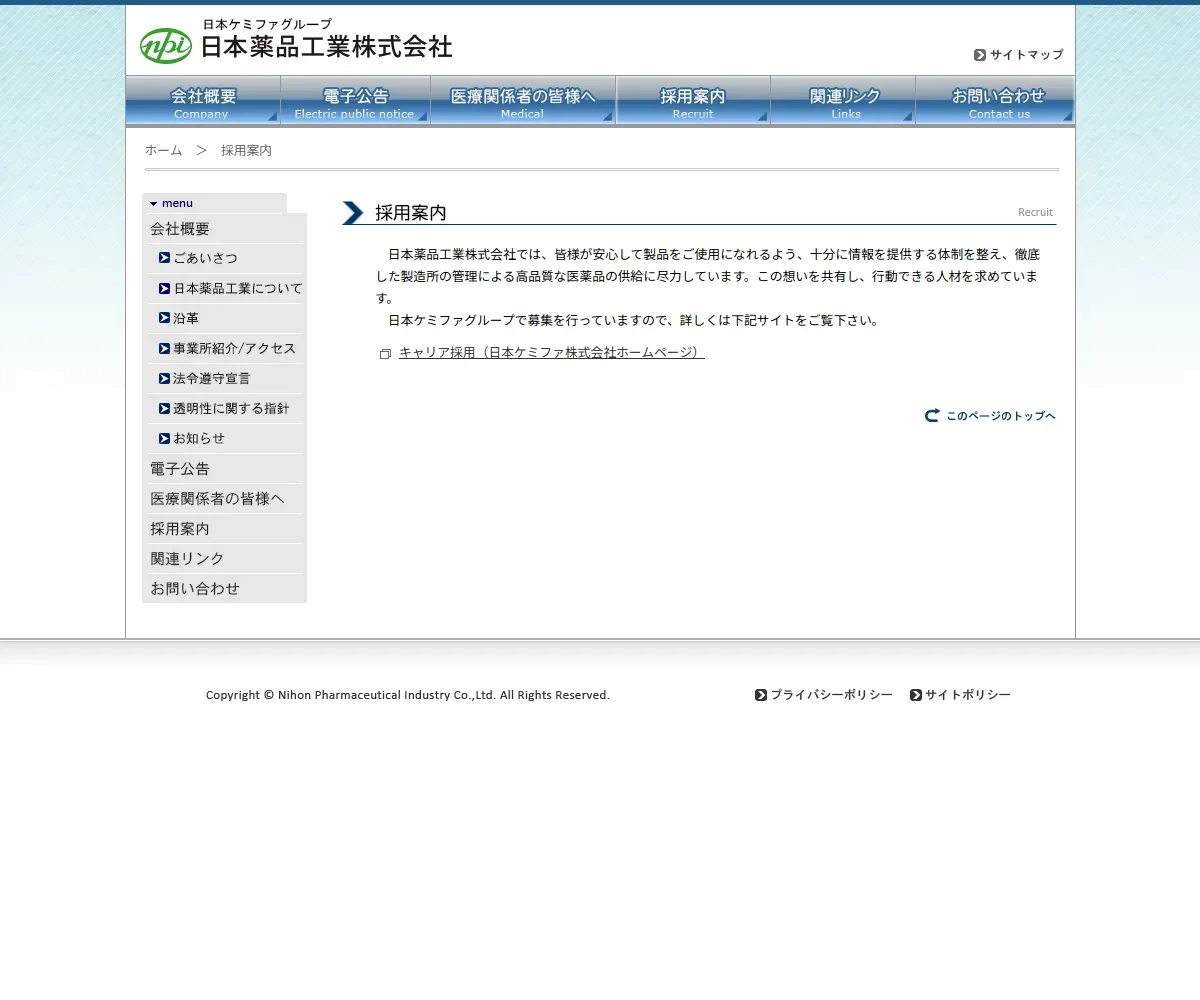Open サイトポリシー footer link
The height and width of the screenshot is (1000, 1200).
[968, 695]
